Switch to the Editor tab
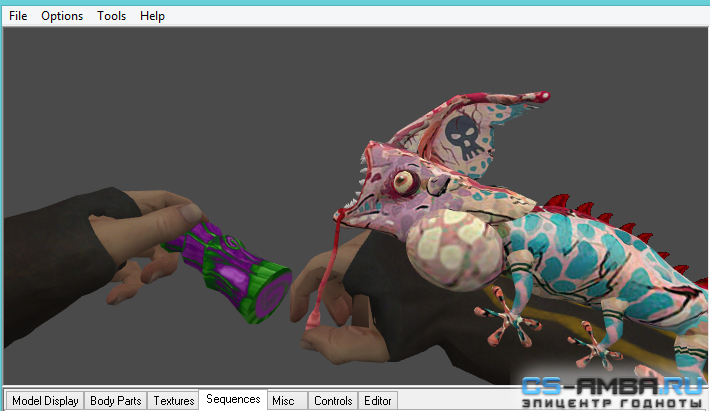 378,401
